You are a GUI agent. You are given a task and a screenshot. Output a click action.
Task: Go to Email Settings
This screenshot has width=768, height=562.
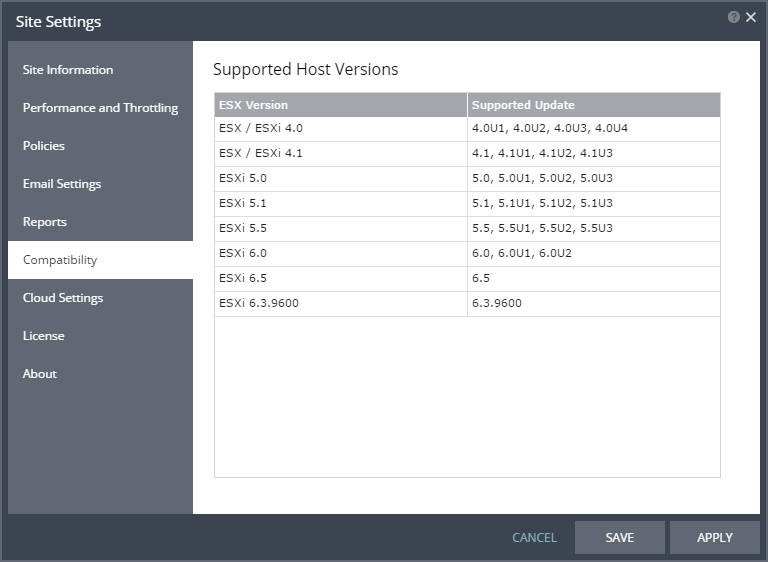pos(100,184)
